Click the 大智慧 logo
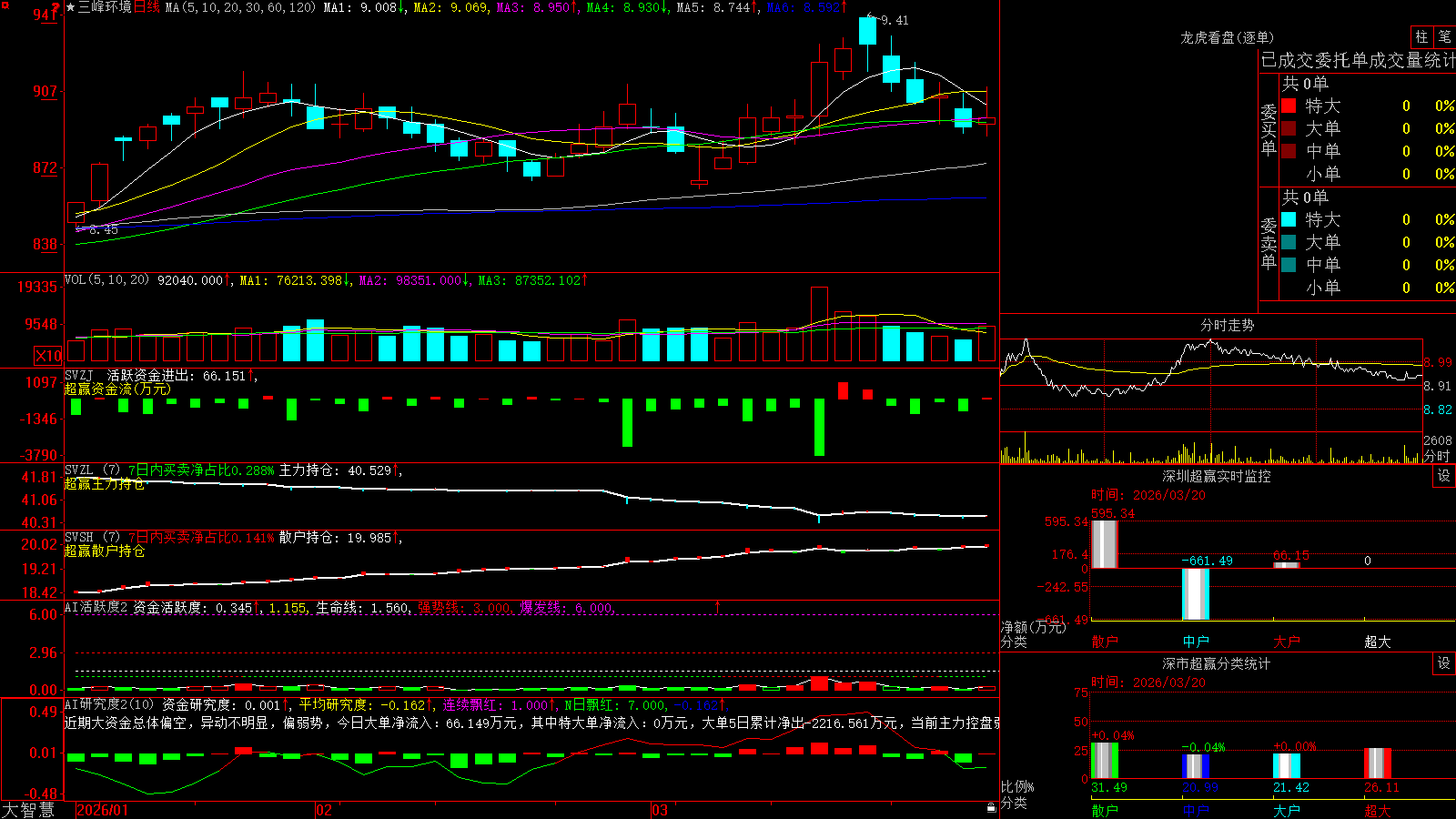1456x819 pixels. 28,810
